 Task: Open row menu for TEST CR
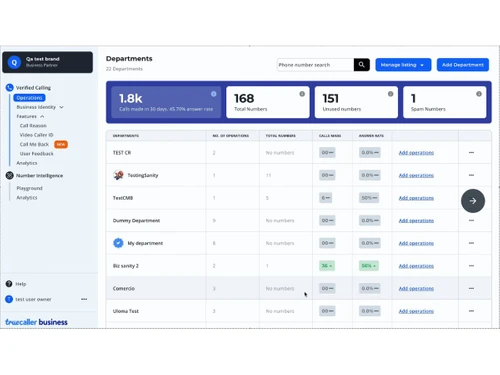(471, 152)
